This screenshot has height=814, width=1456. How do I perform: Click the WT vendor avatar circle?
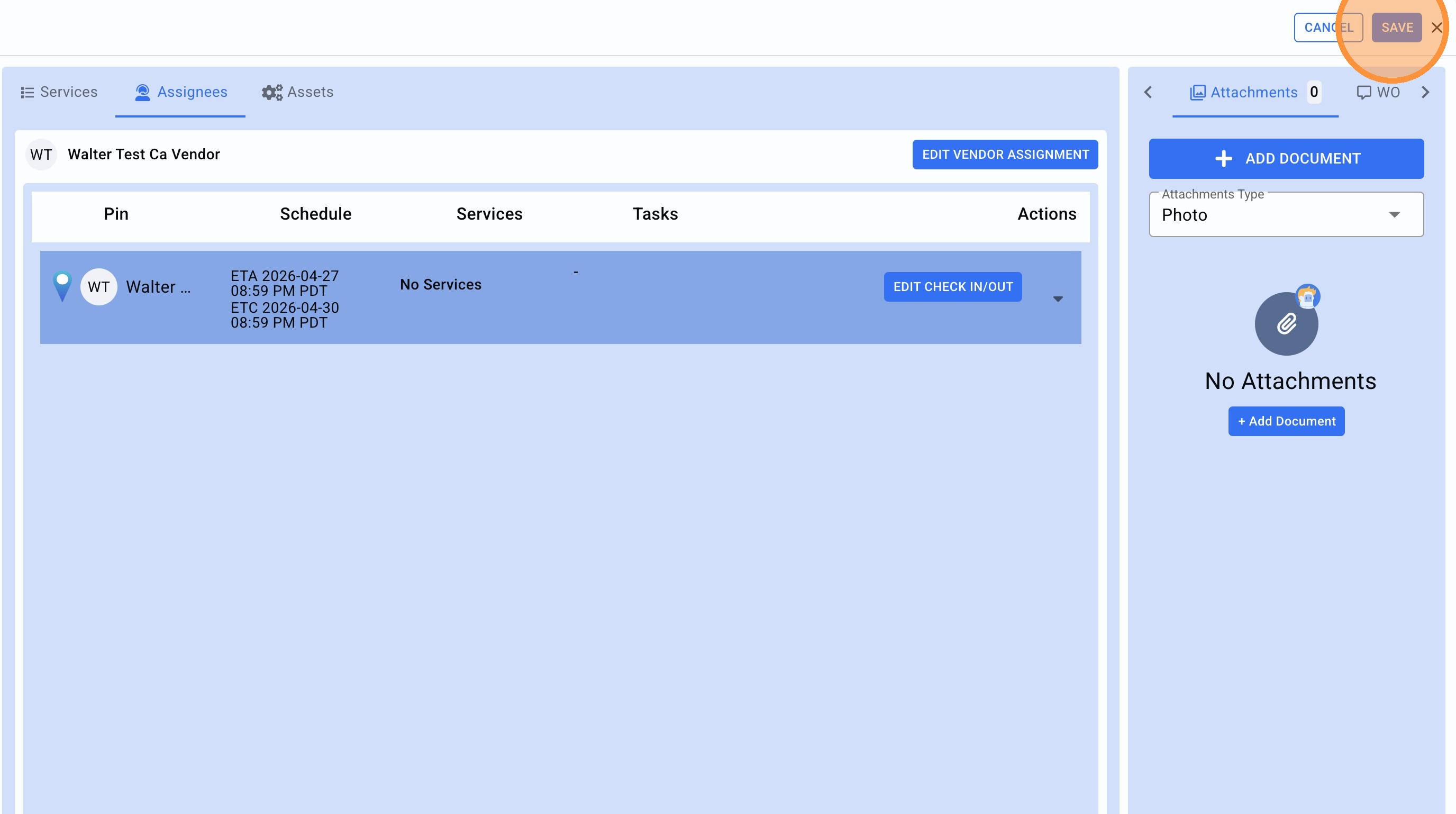click(41, 155)
